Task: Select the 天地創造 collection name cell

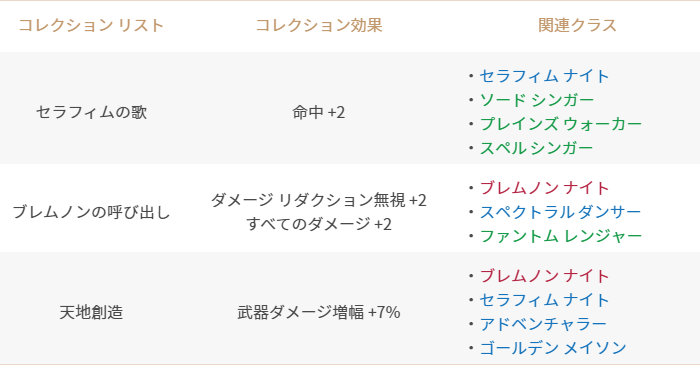Action: point(91,312)
